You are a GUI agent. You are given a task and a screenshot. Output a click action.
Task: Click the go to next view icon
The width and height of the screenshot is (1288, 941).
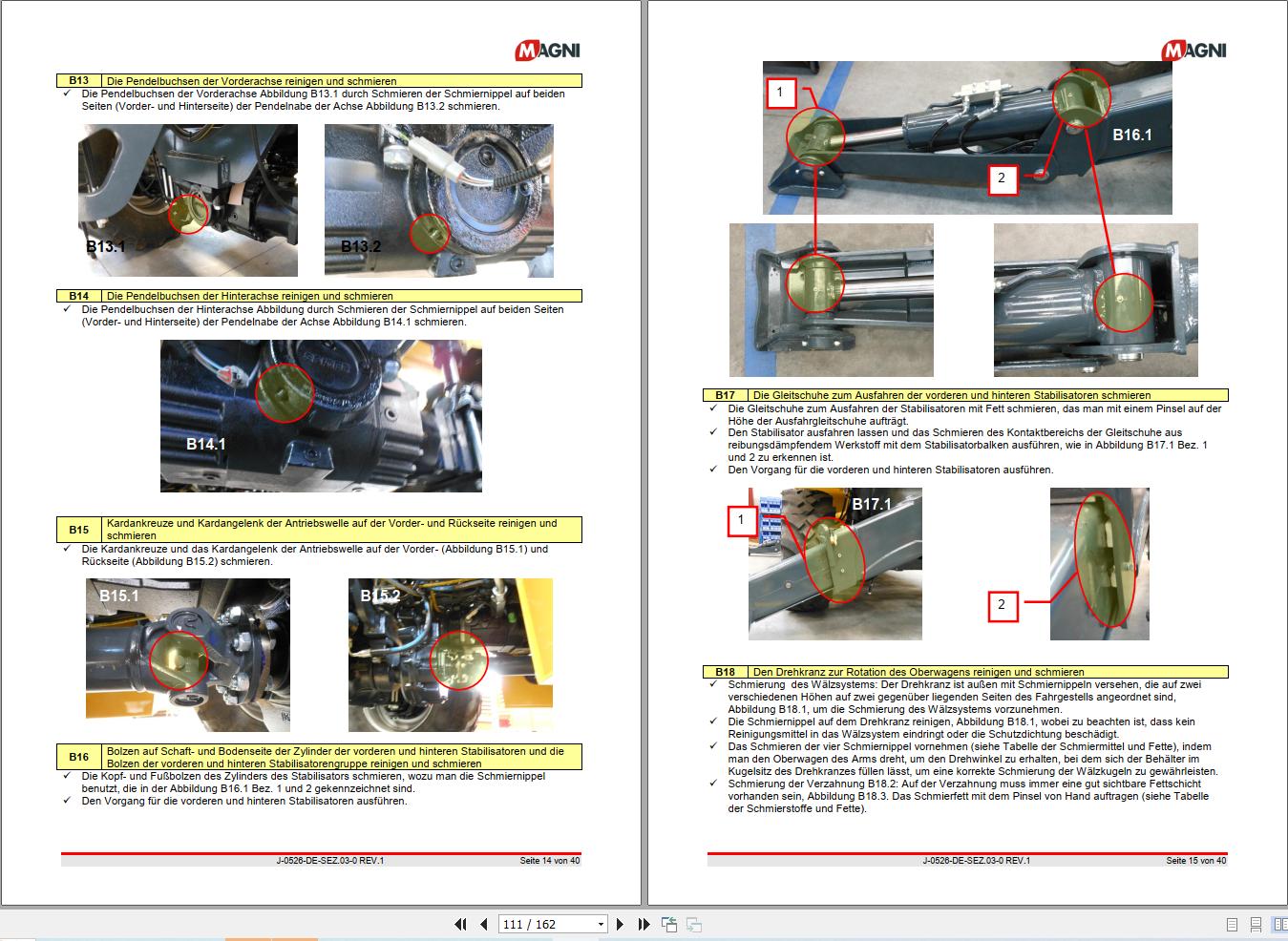click(x=694, y=924)
